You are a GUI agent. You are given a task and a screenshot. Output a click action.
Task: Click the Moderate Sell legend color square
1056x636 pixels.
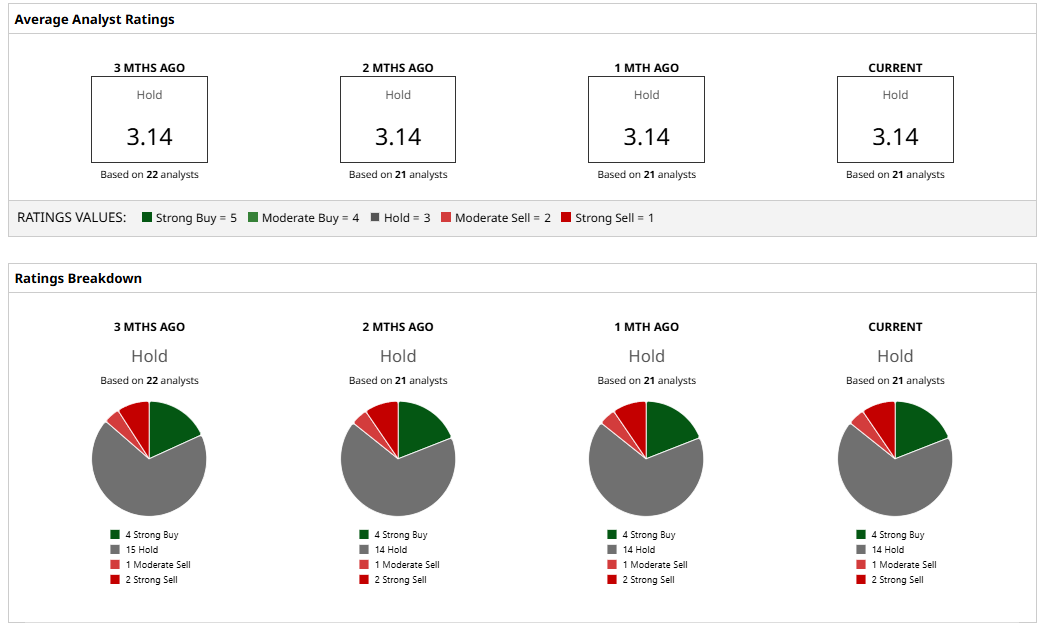[x=446, y=217]
